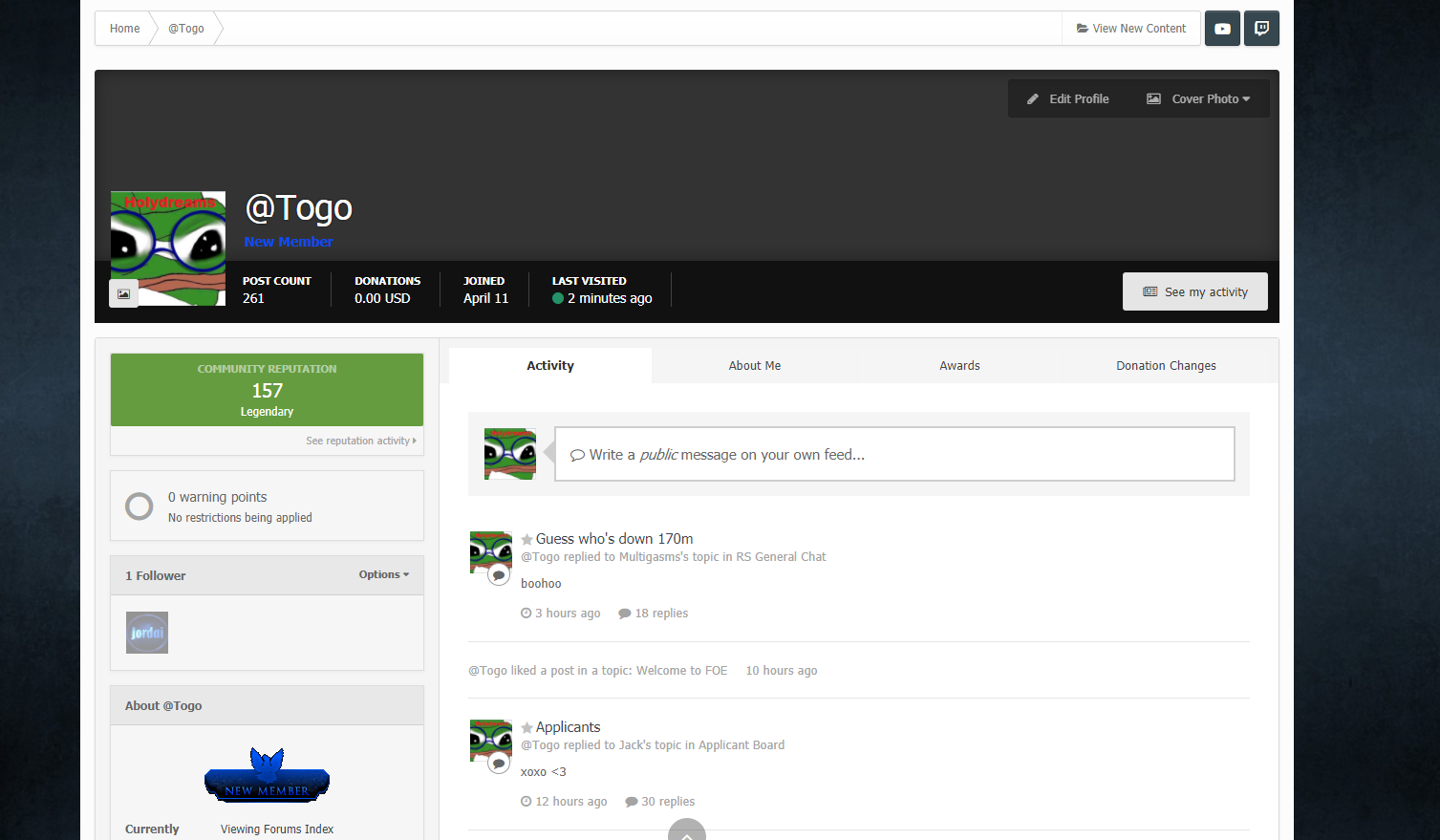The image size is (1440, 840).
Task: Open the 18 replies link
Action: point(654,614)
